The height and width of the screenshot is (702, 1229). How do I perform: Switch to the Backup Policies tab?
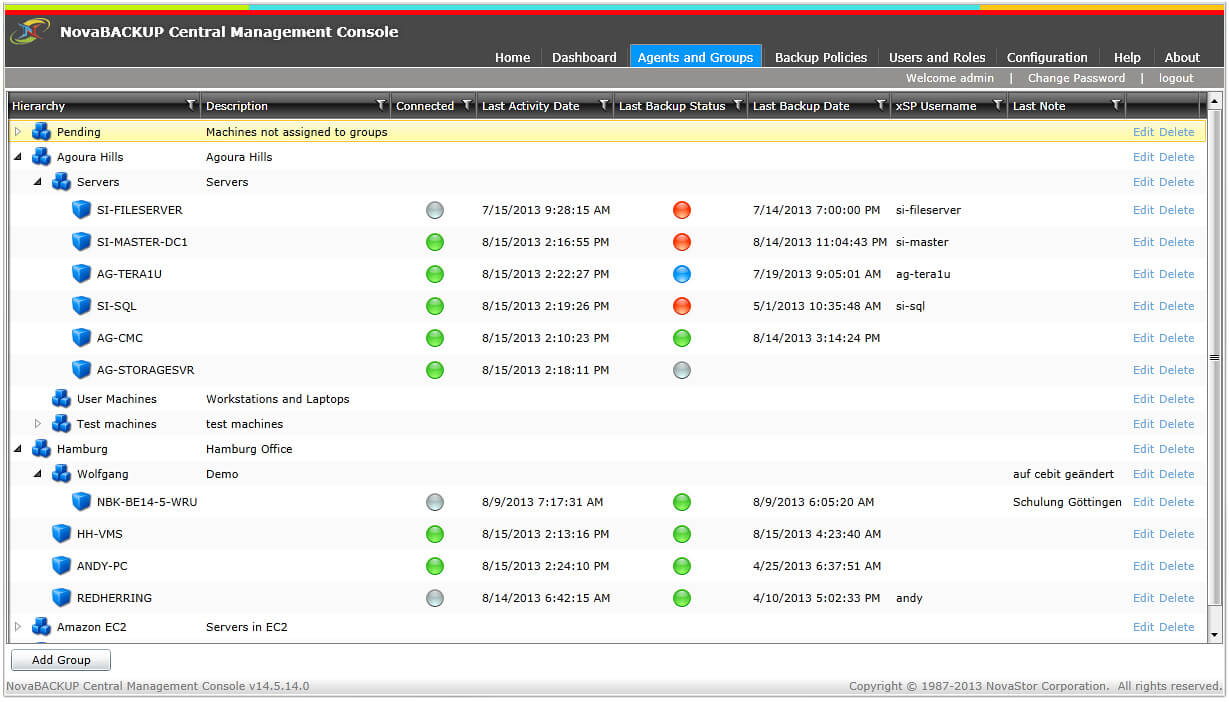pos(821,57)
